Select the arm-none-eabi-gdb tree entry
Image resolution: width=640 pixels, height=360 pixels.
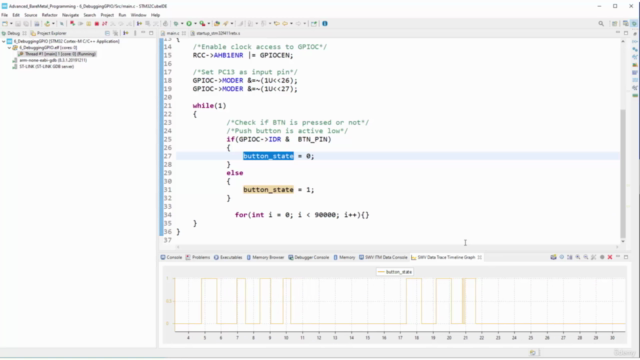click(x=50, y=60)
